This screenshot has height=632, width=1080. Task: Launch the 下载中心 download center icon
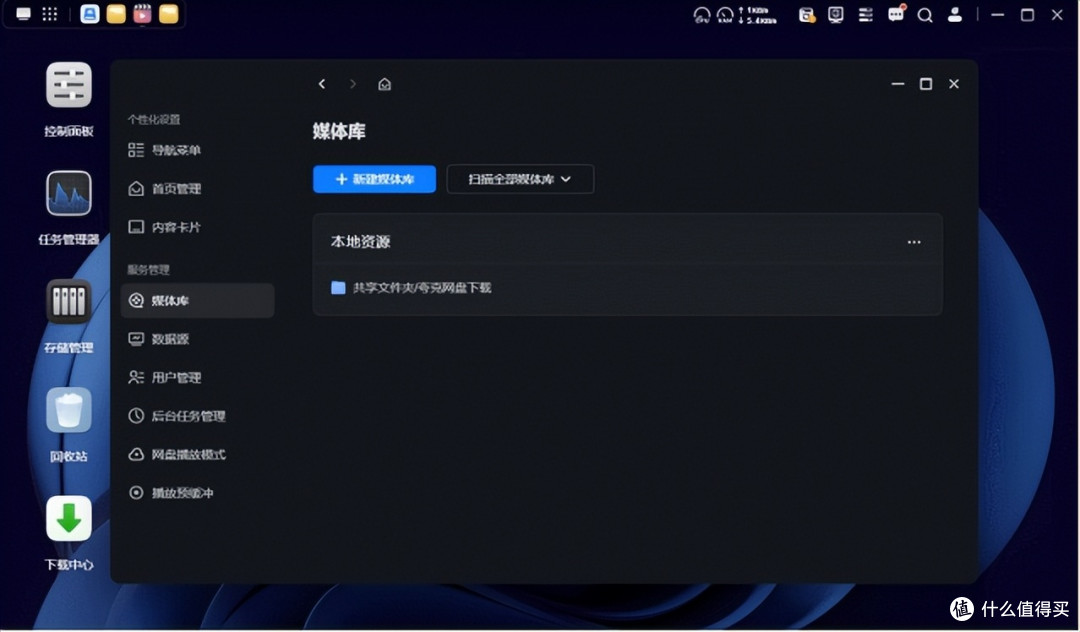click(x=69, y=518)
